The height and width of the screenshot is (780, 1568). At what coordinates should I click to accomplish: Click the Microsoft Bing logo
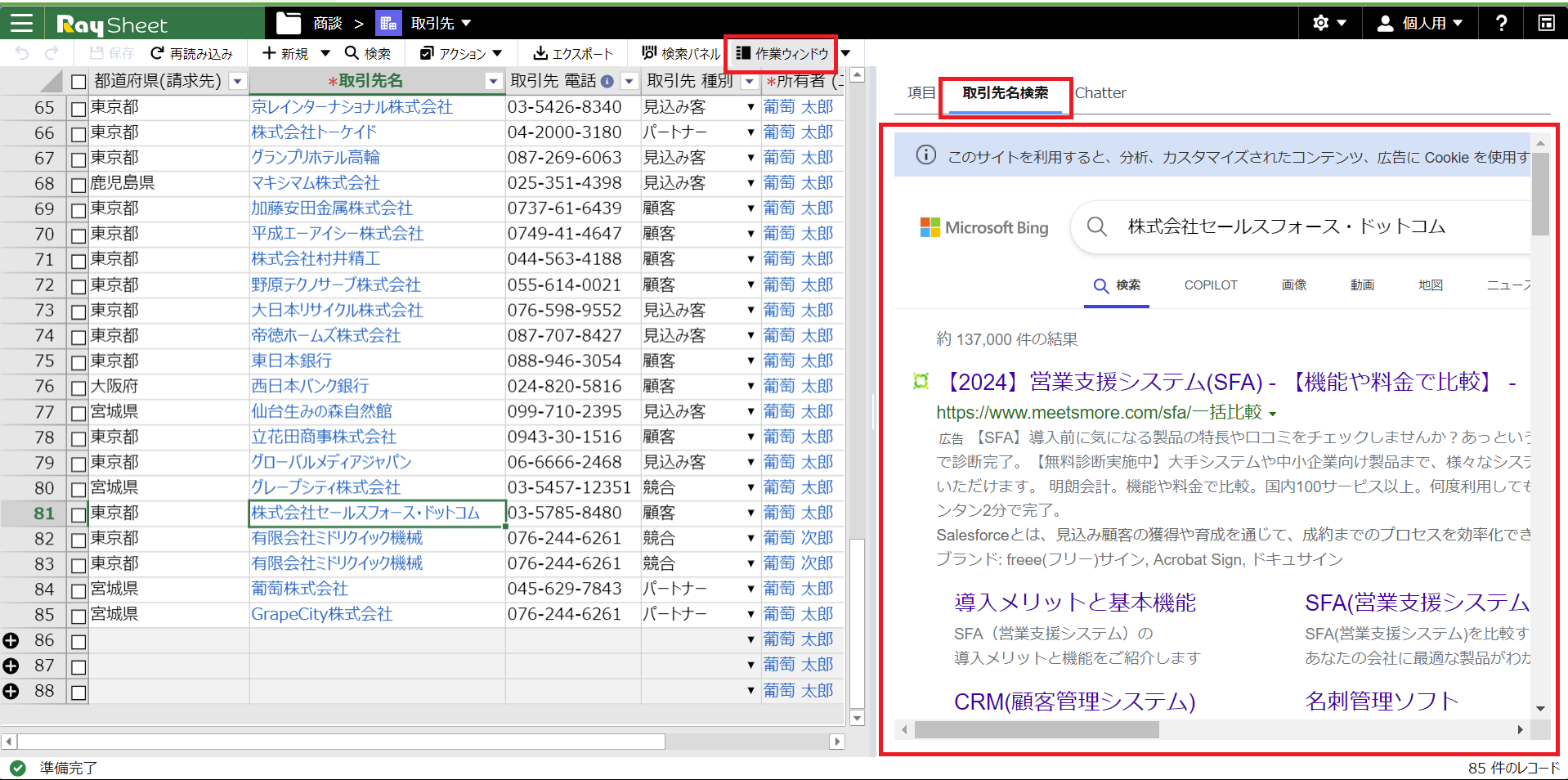(x=984, y=227)
